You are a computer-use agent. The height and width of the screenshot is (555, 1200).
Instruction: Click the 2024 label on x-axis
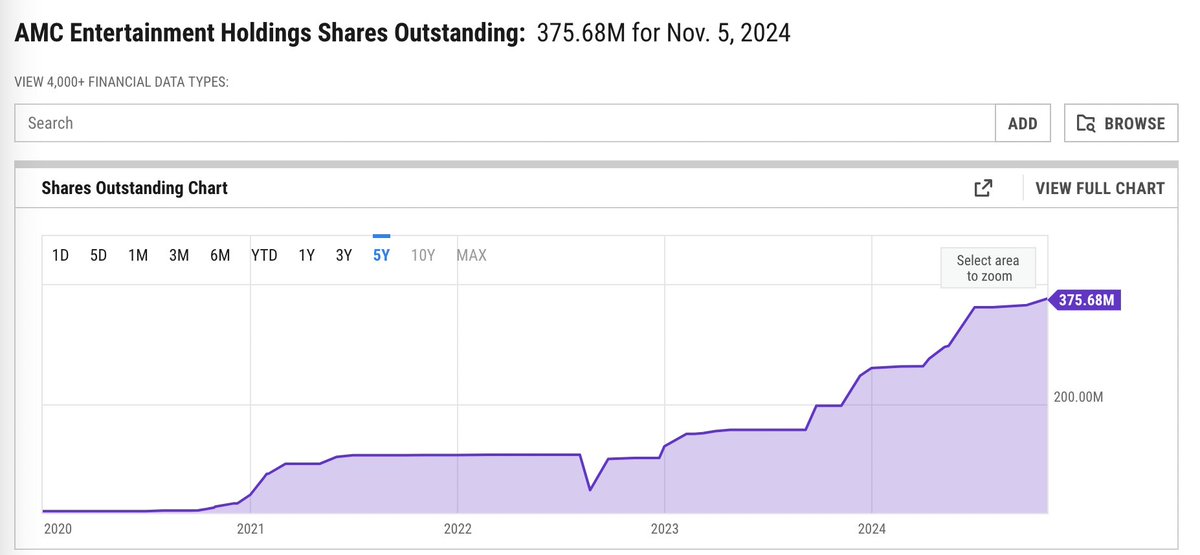(872, 528)
